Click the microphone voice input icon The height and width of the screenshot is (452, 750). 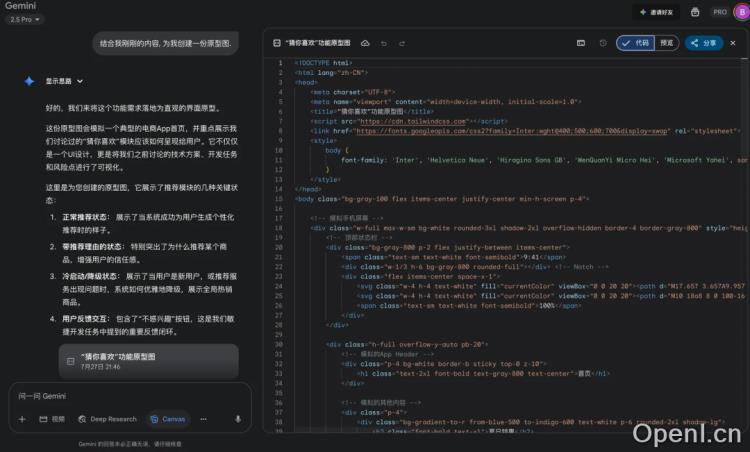(x=238, y=419)
